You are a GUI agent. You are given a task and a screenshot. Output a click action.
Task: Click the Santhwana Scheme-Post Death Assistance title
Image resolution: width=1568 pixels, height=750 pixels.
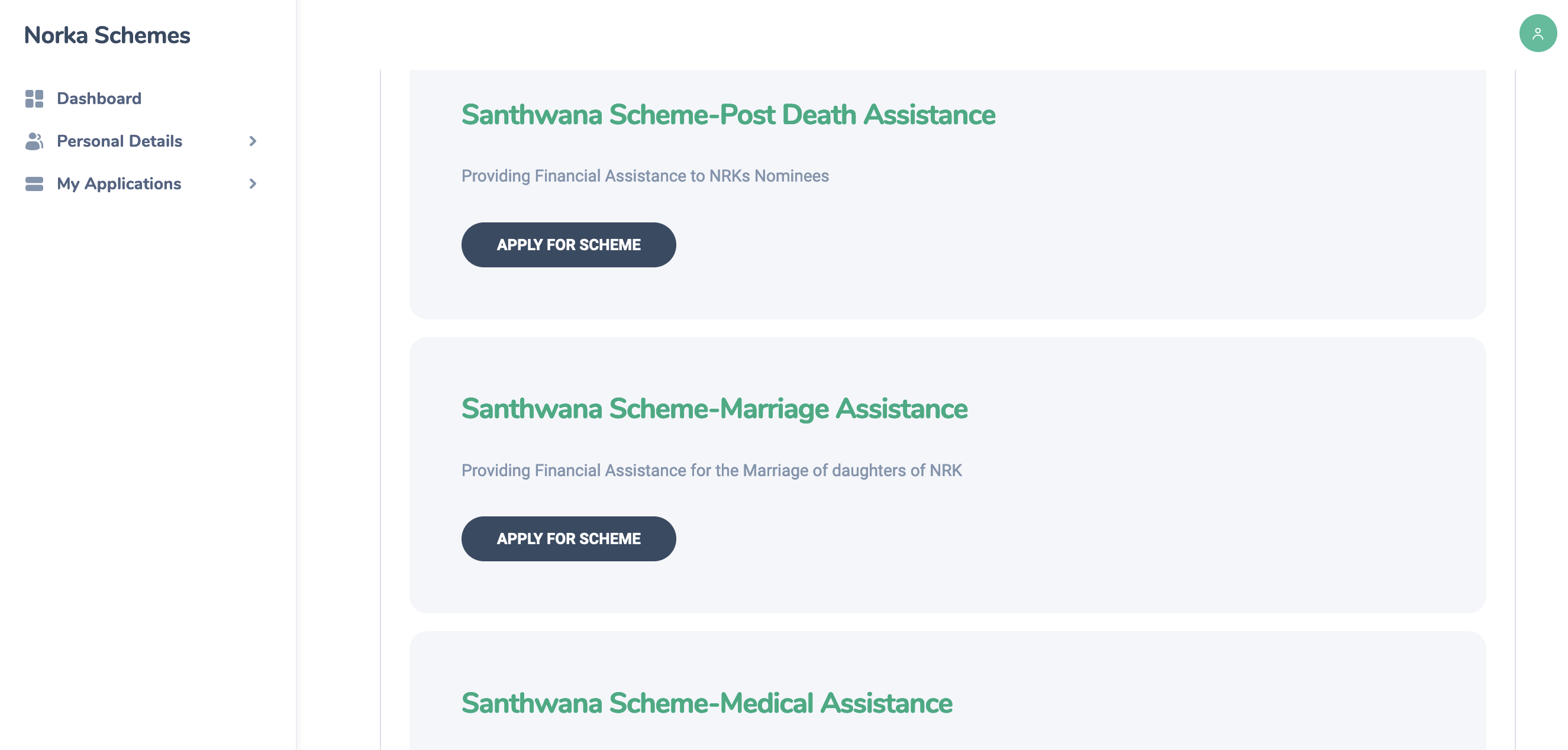728,114
